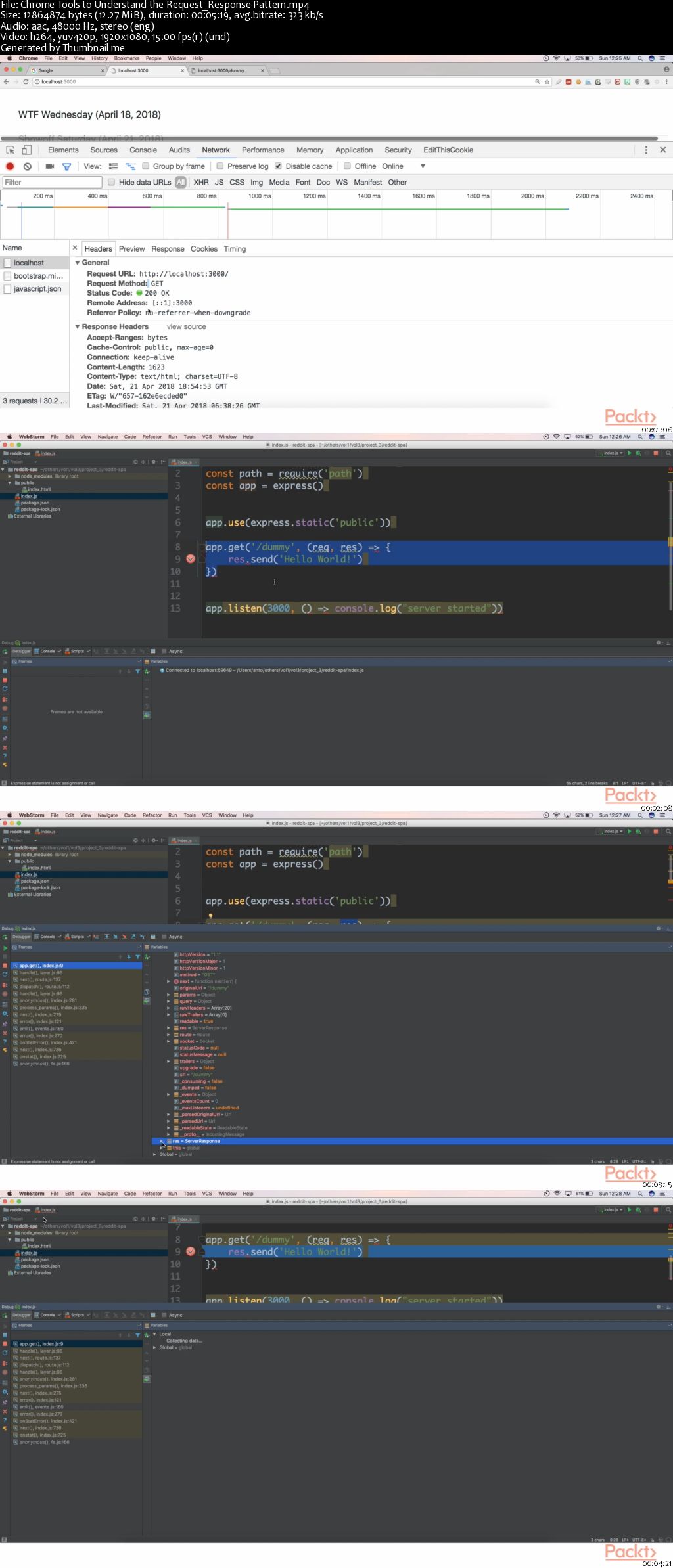Open the zoom indicator in Chrome's address bar

(537, 82)
